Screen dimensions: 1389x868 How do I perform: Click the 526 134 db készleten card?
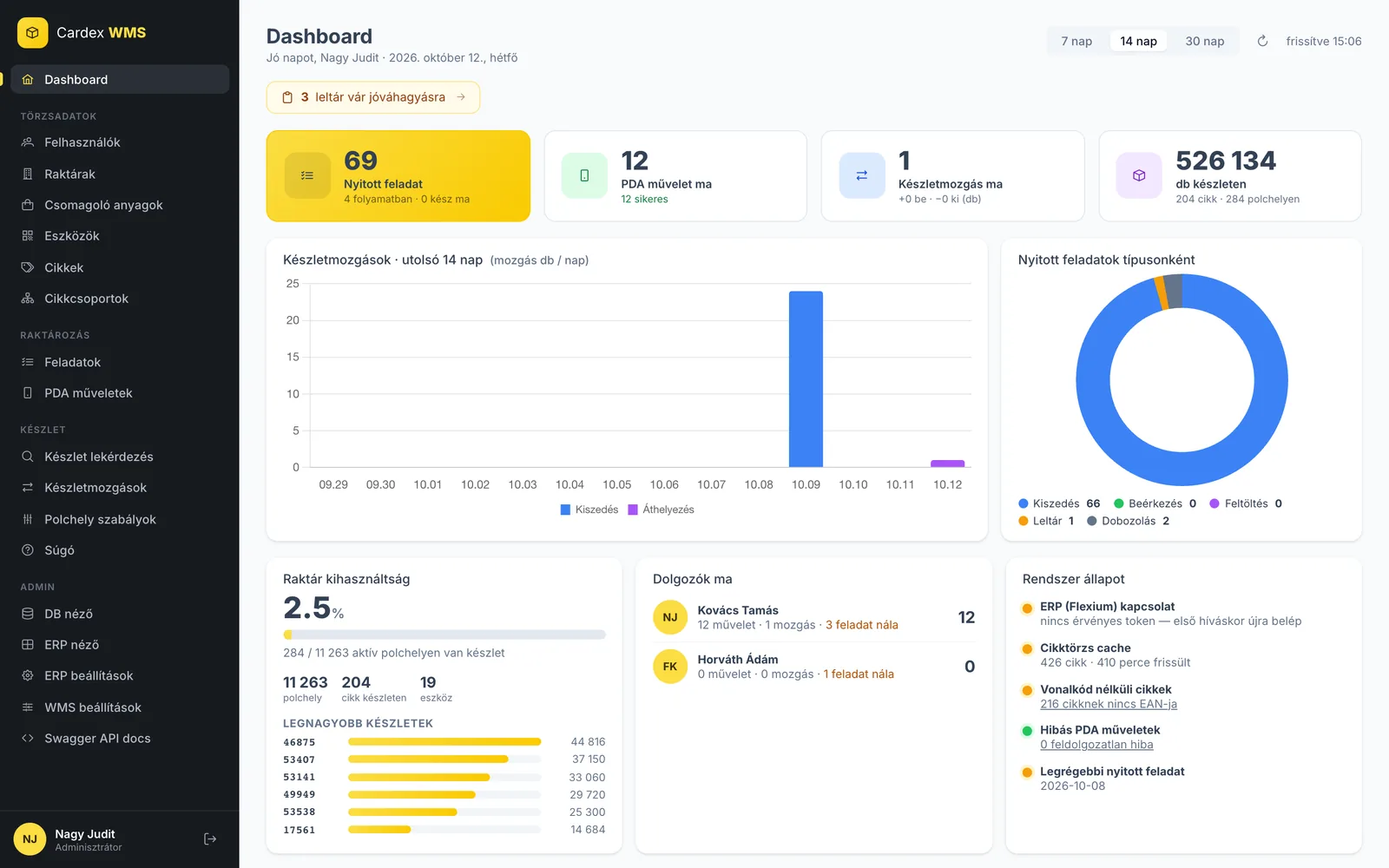1229,175
